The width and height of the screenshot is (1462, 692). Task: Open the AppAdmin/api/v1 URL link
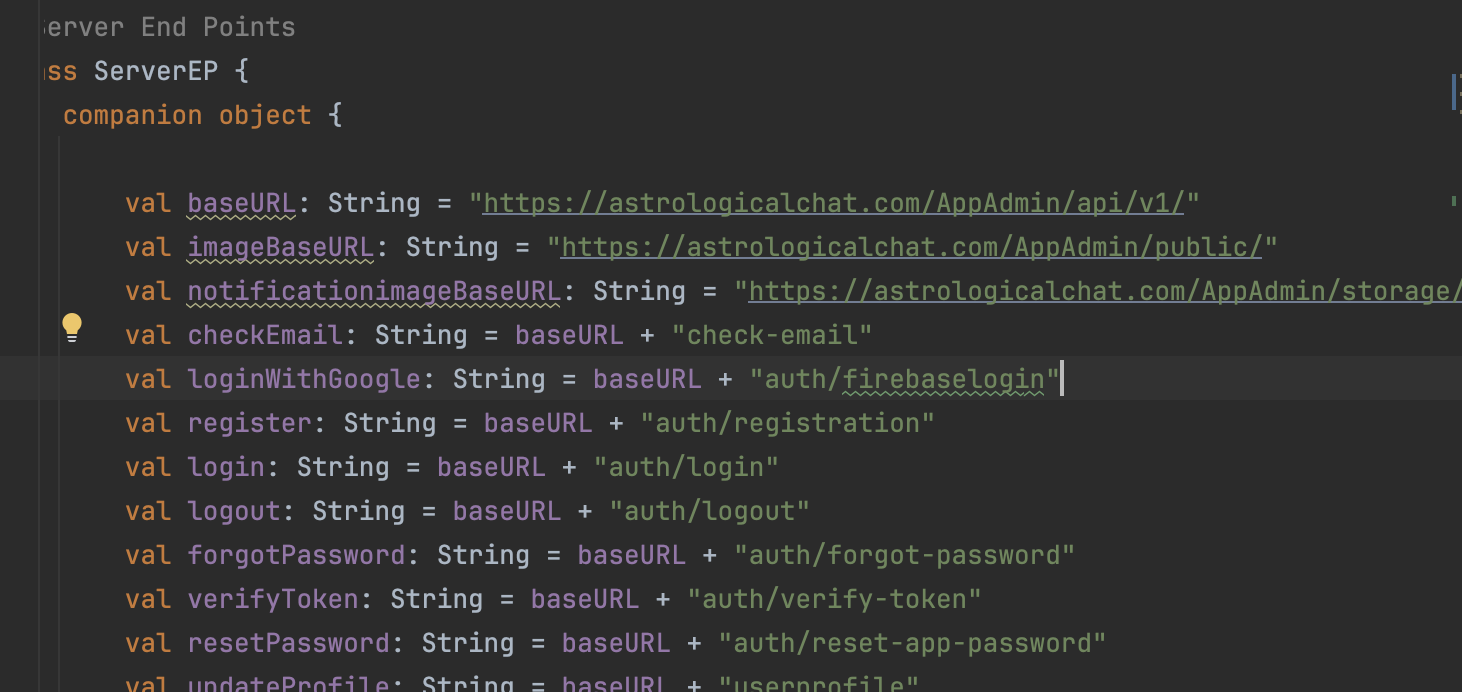[832, 203]
